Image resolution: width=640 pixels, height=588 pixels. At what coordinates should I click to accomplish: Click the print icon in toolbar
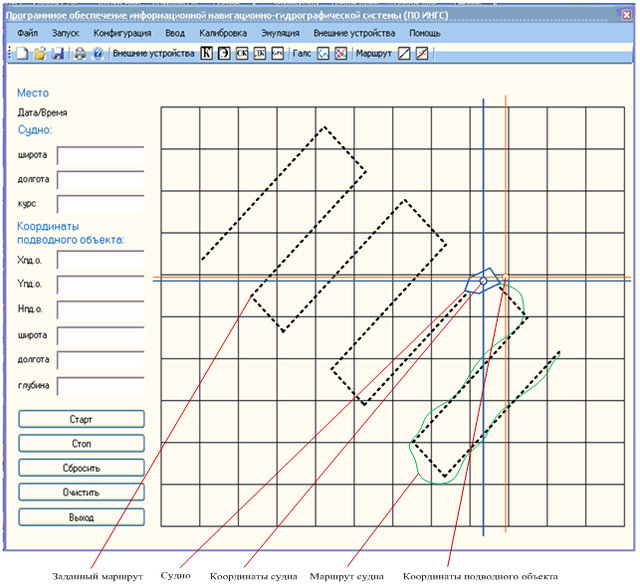80,53
